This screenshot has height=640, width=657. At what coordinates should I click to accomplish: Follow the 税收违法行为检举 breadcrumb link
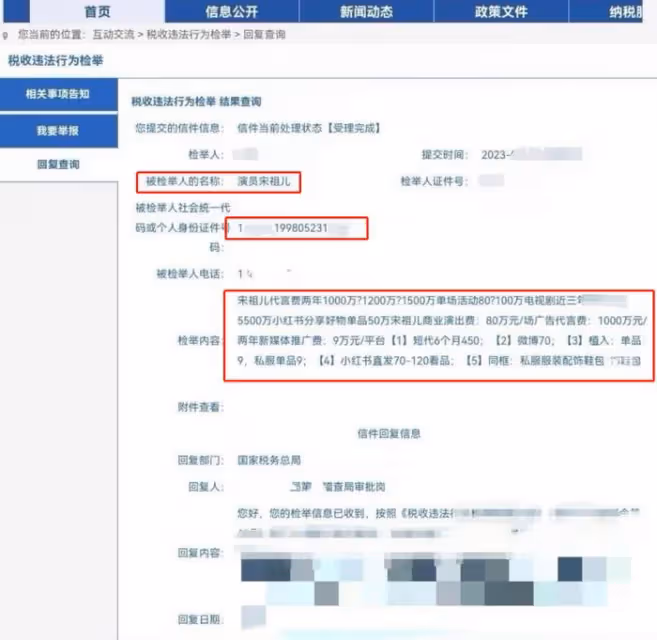[189, 34]
